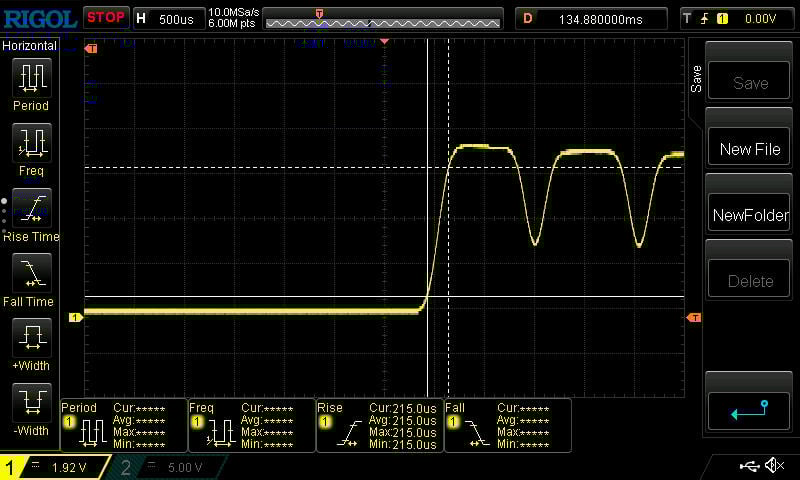Viewport: 800px width, 480px height.
Task: Select channel 2 tab showing 5.00 V
Action: click(168, 466)
